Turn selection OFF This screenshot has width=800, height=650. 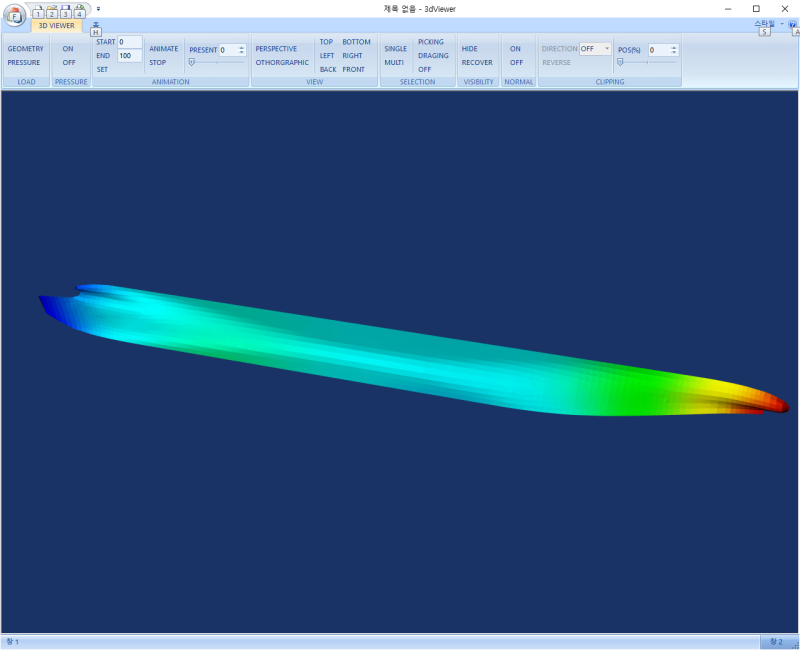tap(424, 69)
